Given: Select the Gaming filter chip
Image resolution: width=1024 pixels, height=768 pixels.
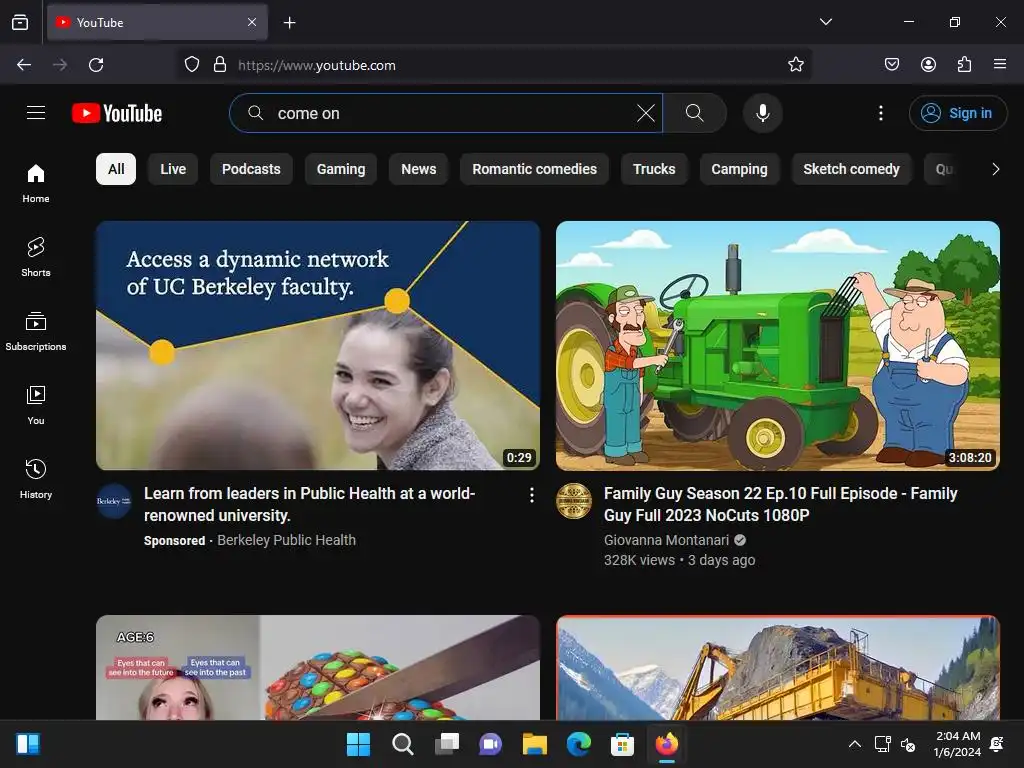Looking at the screenshot, I should click(341, 169).
